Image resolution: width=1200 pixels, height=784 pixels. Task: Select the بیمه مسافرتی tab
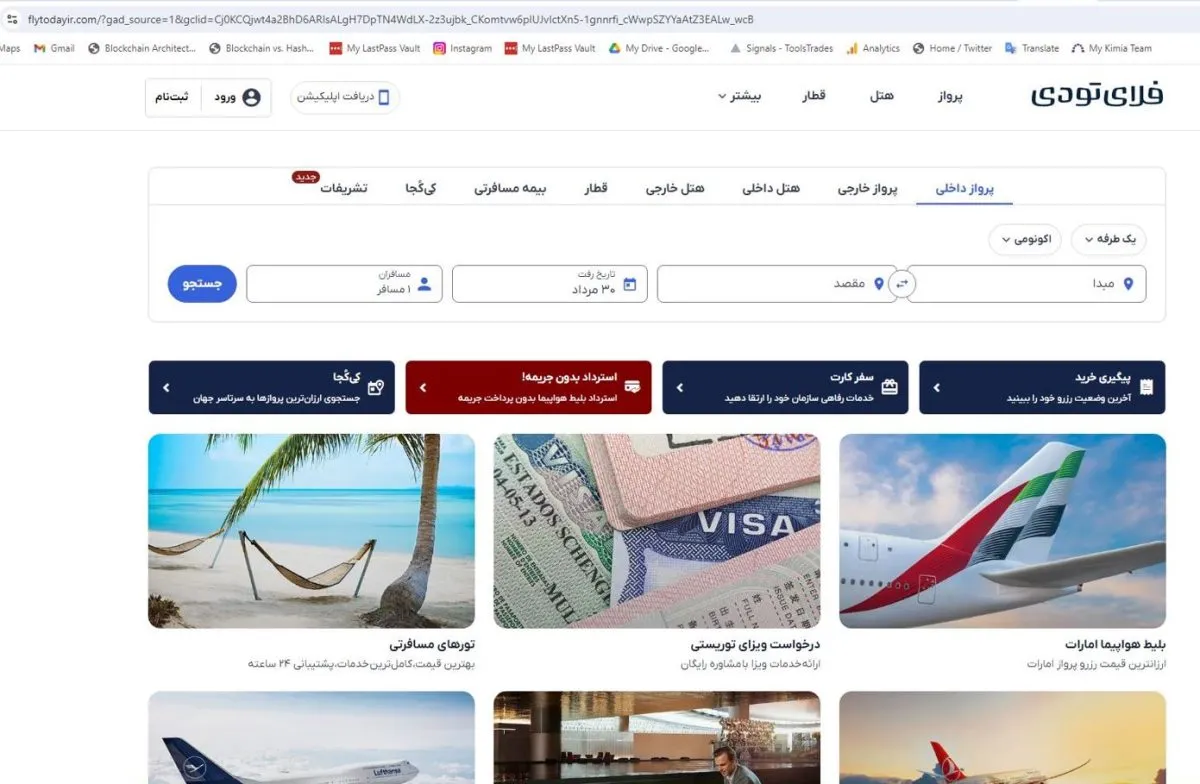(510, 188)
